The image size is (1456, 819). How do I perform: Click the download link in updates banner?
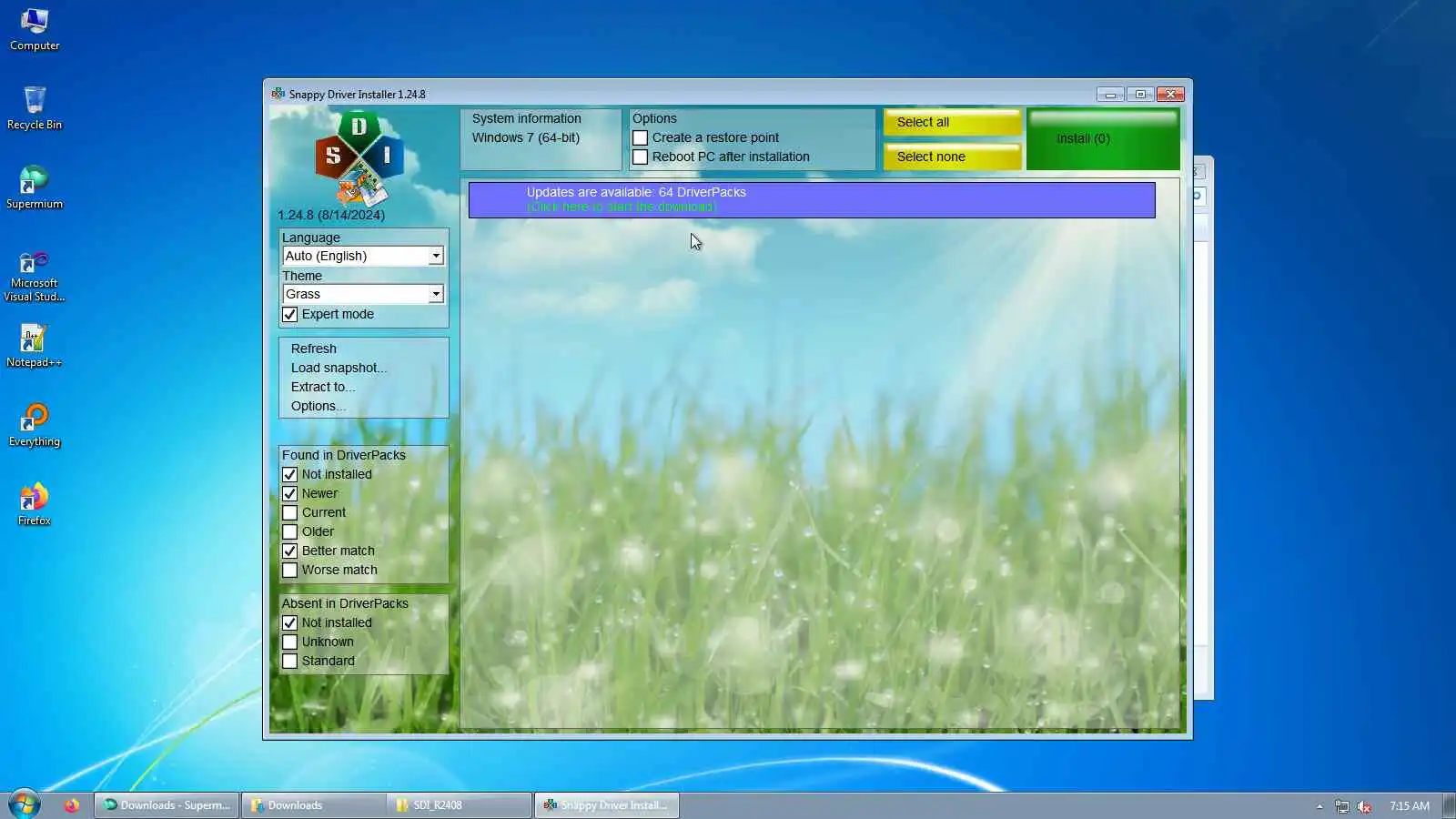(x=622, y=207)
